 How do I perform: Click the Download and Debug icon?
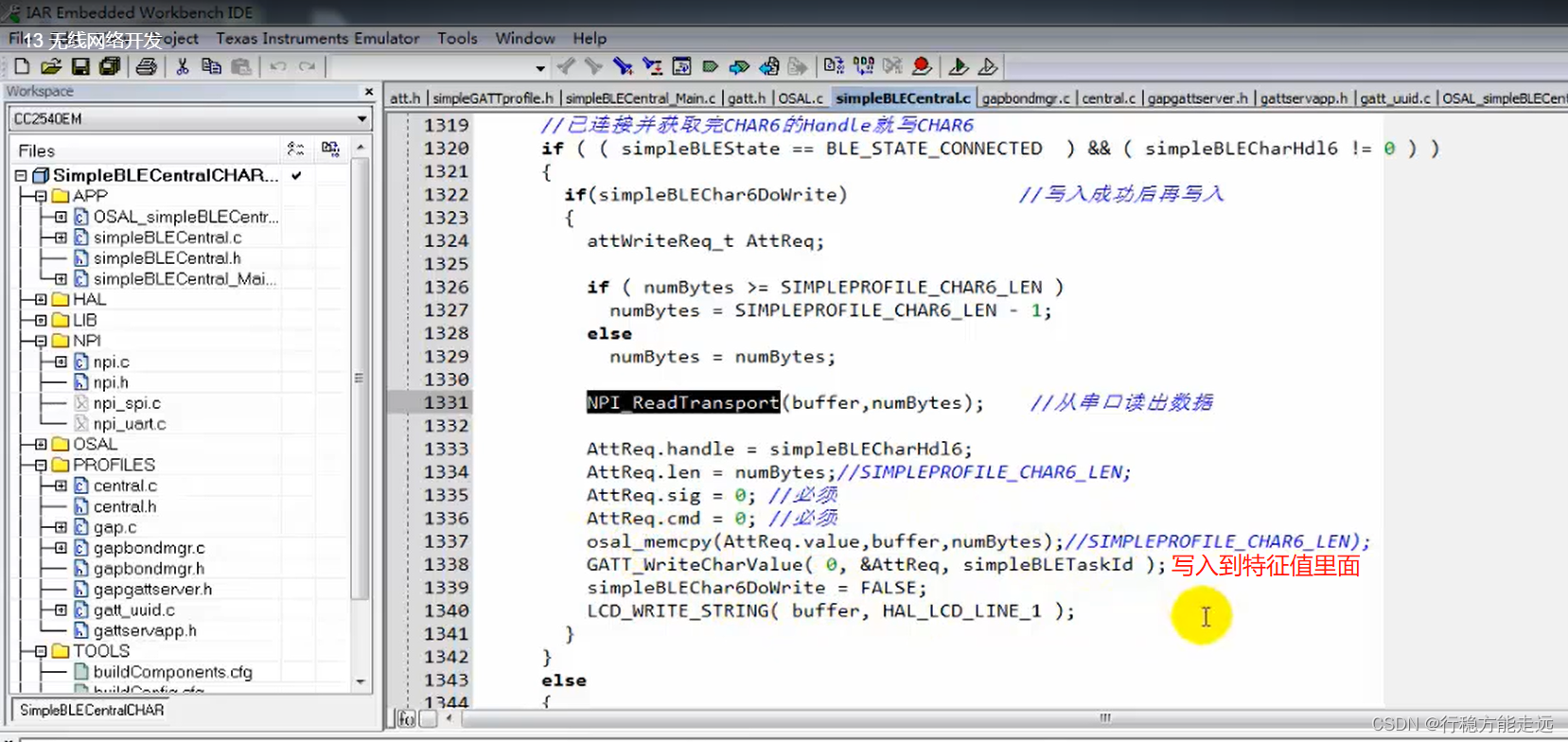pos(958,65)
